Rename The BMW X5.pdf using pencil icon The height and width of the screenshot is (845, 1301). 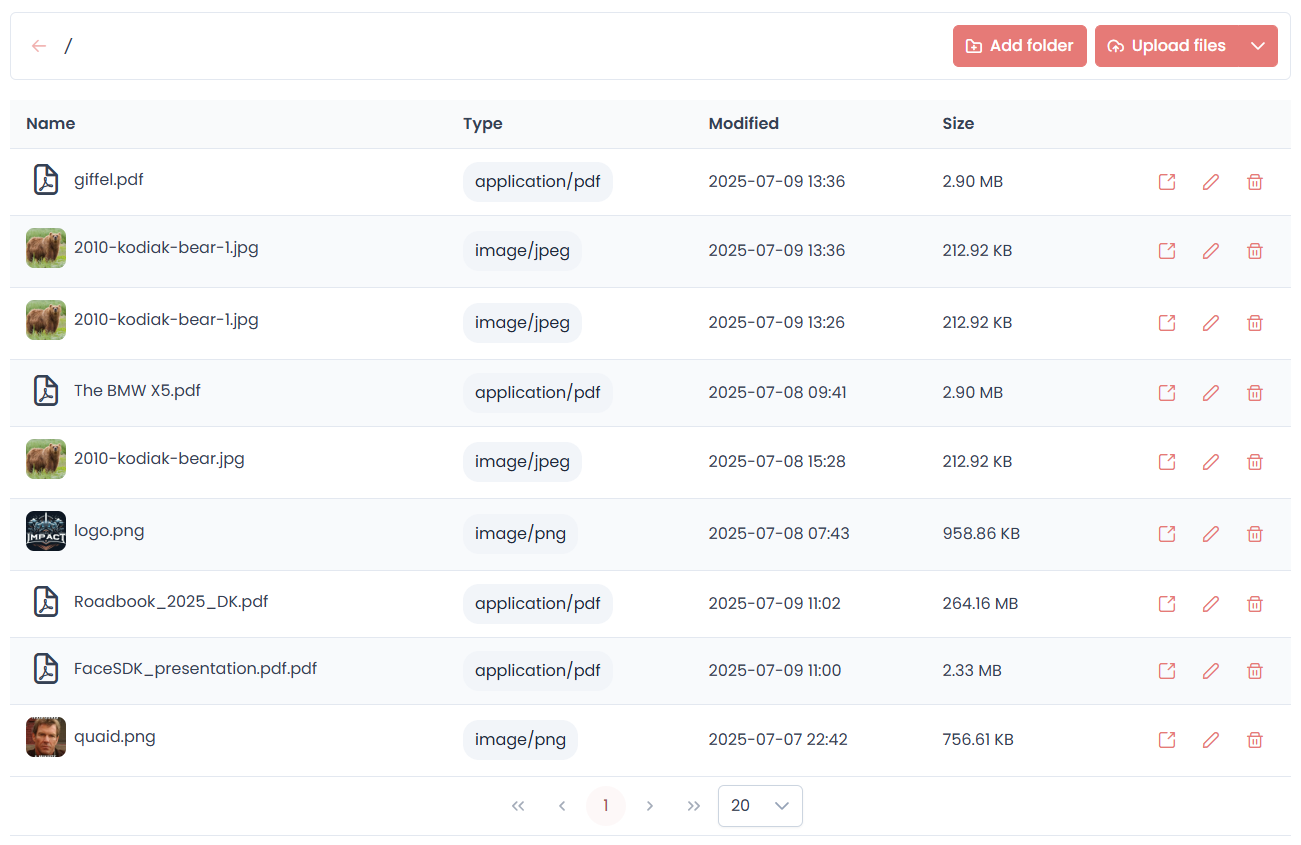(x=1210, y=393)
